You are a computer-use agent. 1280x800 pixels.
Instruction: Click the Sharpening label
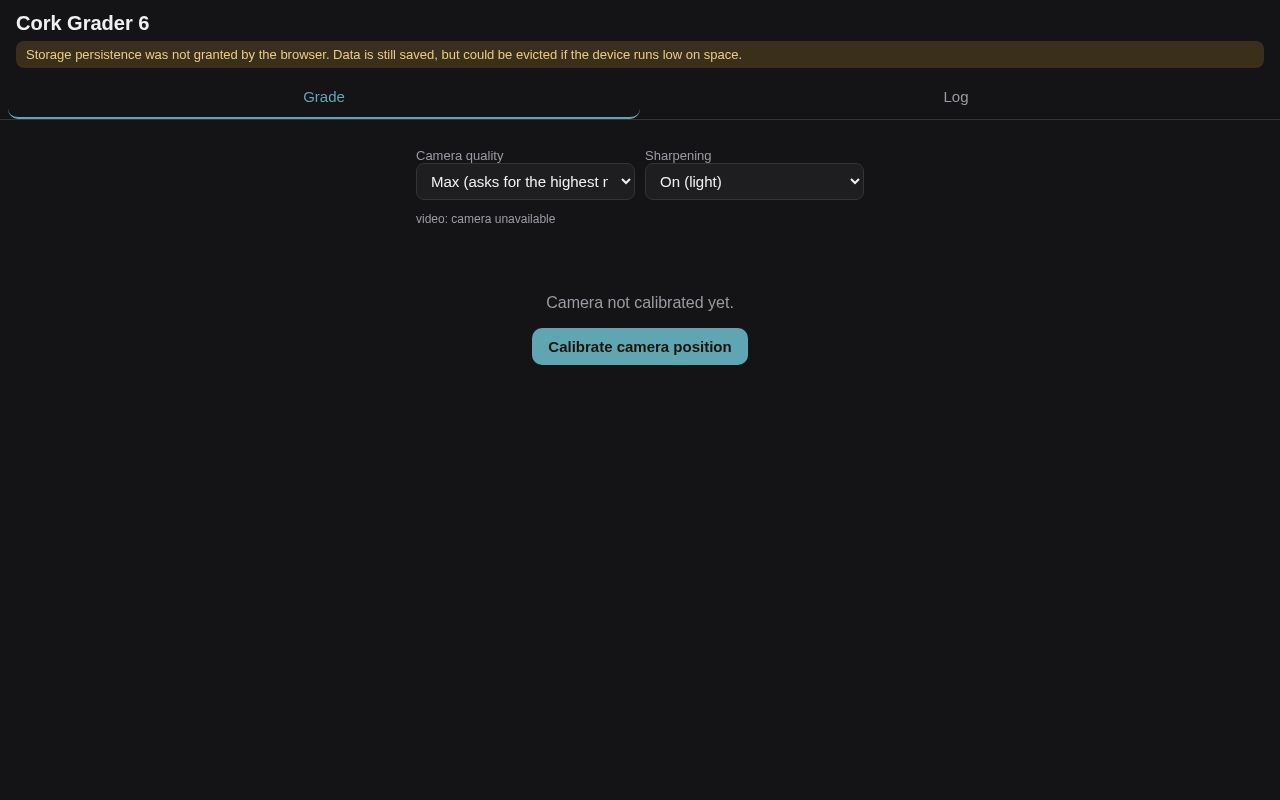pyautogui.click(x=678, y=155)
